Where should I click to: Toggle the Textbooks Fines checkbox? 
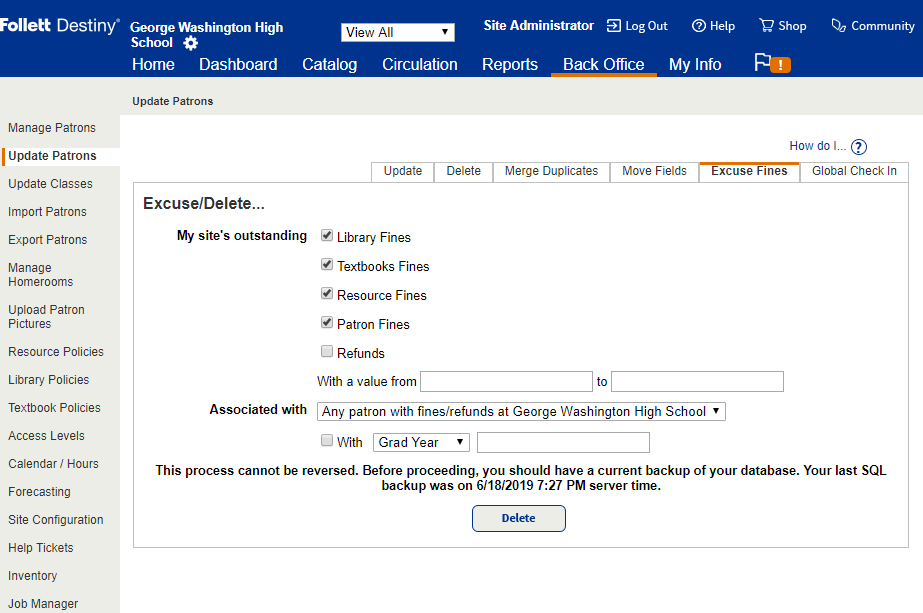click(327, 266)
